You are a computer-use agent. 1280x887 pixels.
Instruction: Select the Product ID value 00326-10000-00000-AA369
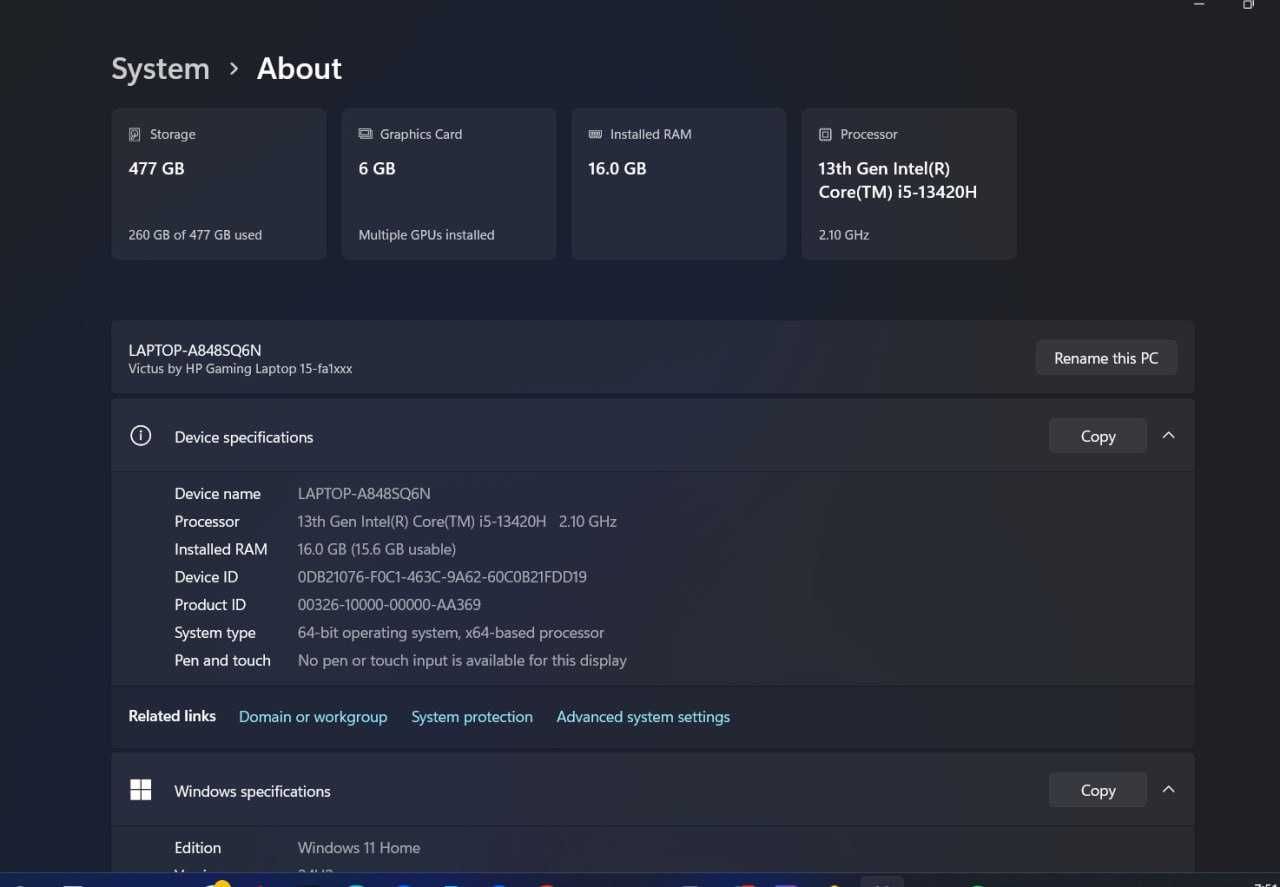[389, 605]
